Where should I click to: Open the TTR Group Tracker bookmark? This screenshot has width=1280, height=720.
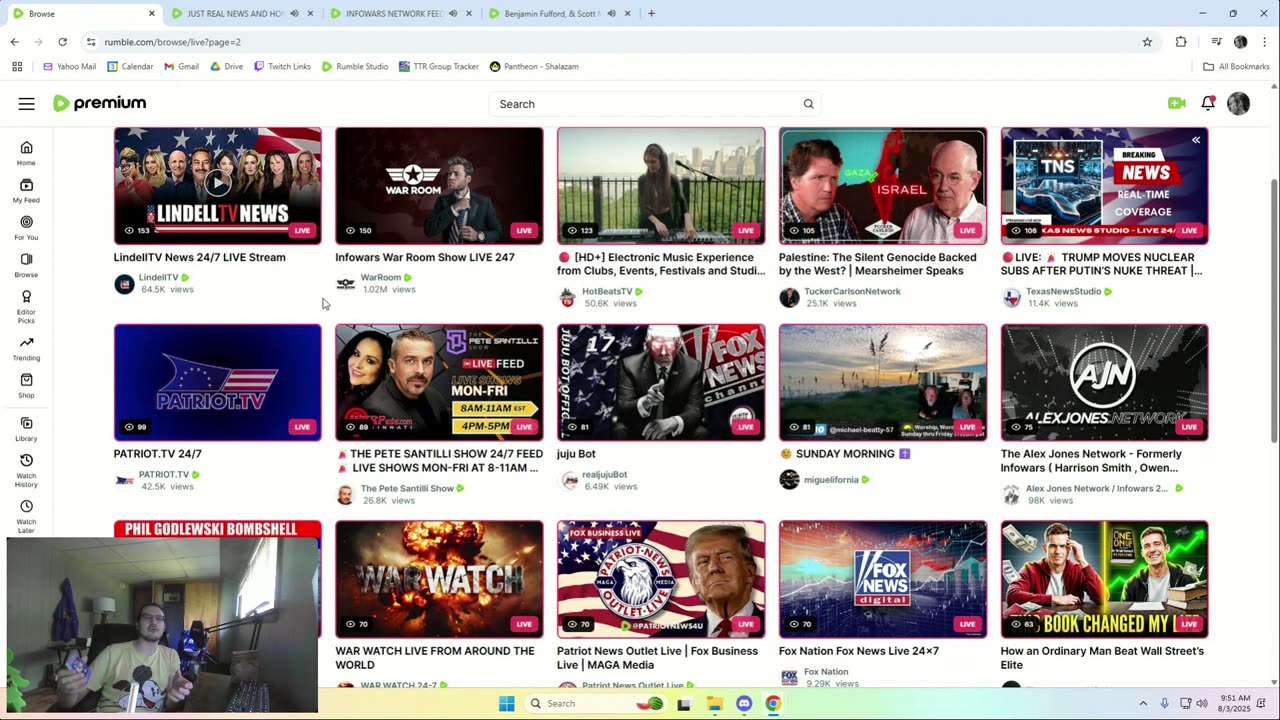point(438,66)
